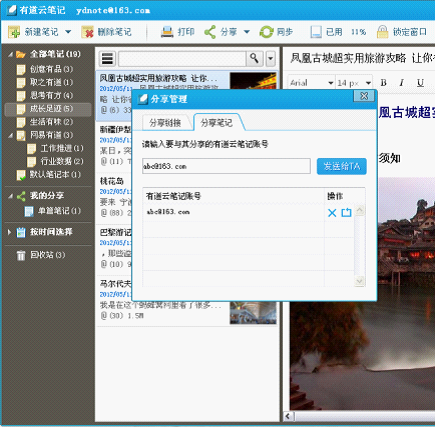Remove share with abc@163.com X icon
435x427 pixels.
tap(332, 213)
